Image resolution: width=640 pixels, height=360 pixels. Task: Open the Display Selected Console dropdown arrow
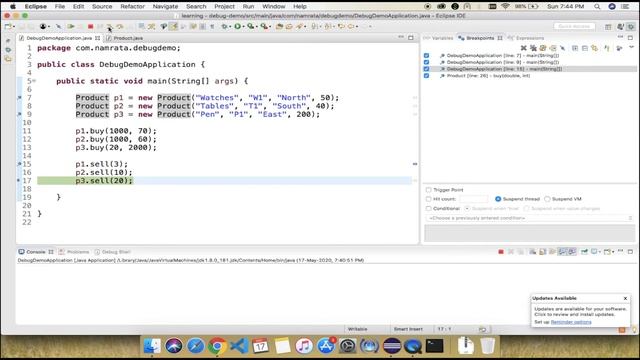click(x=600, y=252)
